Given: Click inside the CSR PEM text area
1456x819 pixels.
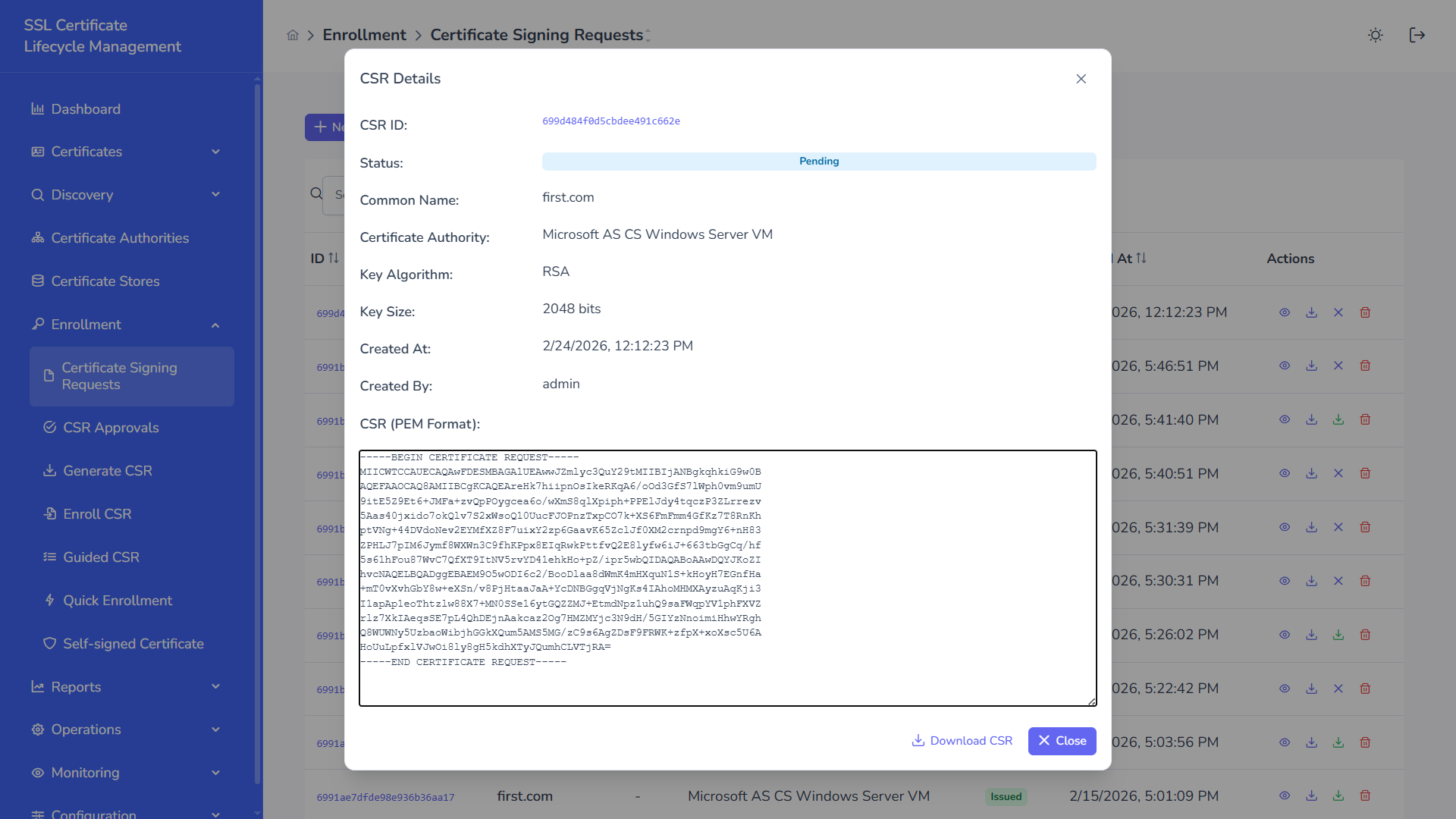Looking at the screenshot, I should pyautogui.click(x=728, y=578).
